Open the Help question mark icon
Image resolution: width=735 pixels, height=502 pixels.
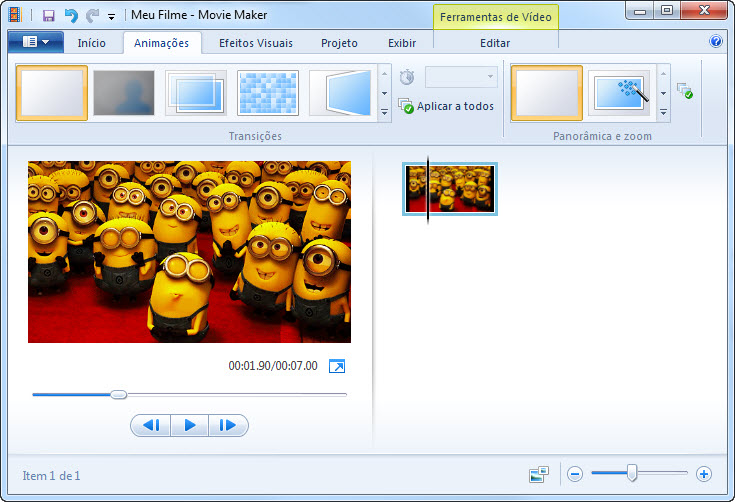coord(716,42)
